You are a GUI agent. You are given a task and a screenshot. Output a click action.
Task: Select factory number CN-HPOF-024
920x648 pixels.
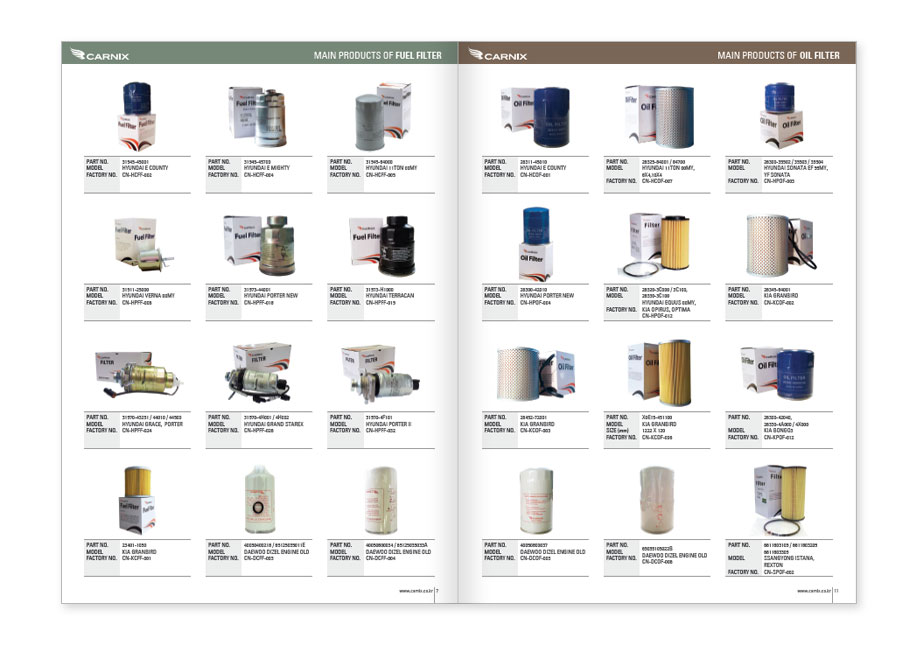(535, 303)
